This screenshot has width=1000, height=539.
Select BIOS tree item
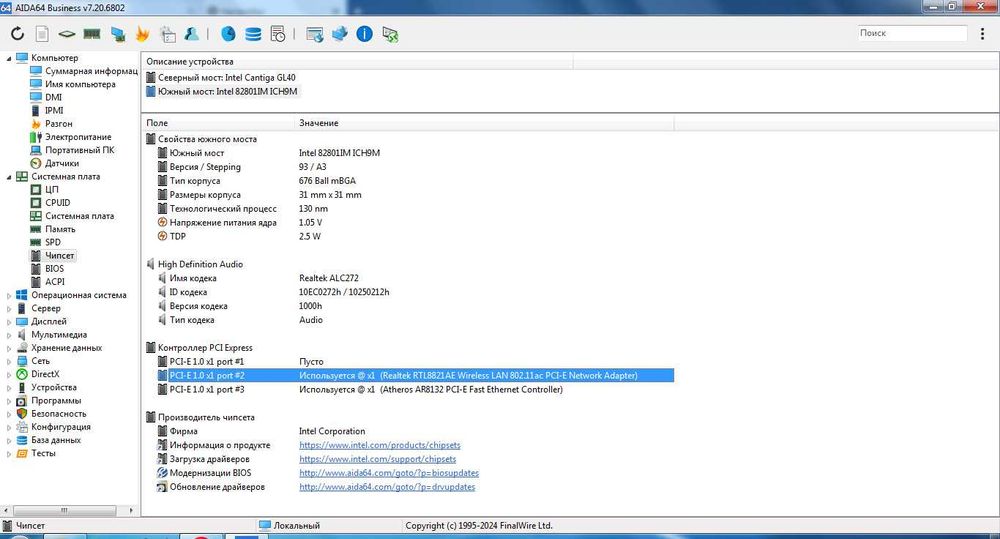47,269
